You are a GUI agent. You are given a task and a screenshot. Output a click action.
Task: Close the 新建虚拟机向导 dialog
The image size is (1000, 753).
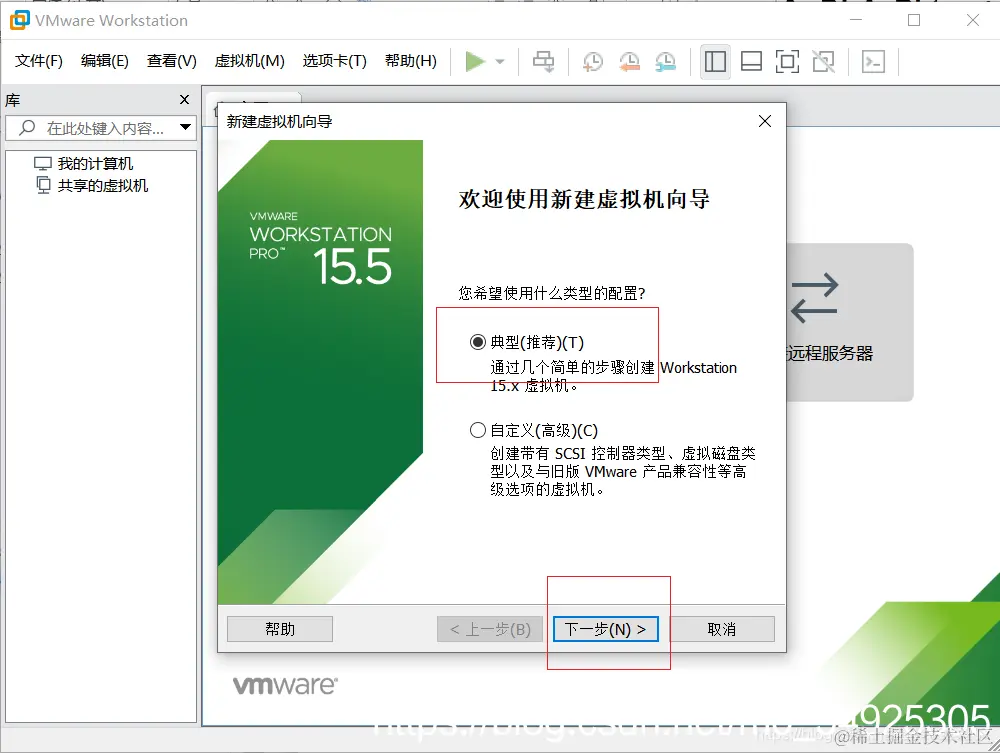click(x=765, y=121)
